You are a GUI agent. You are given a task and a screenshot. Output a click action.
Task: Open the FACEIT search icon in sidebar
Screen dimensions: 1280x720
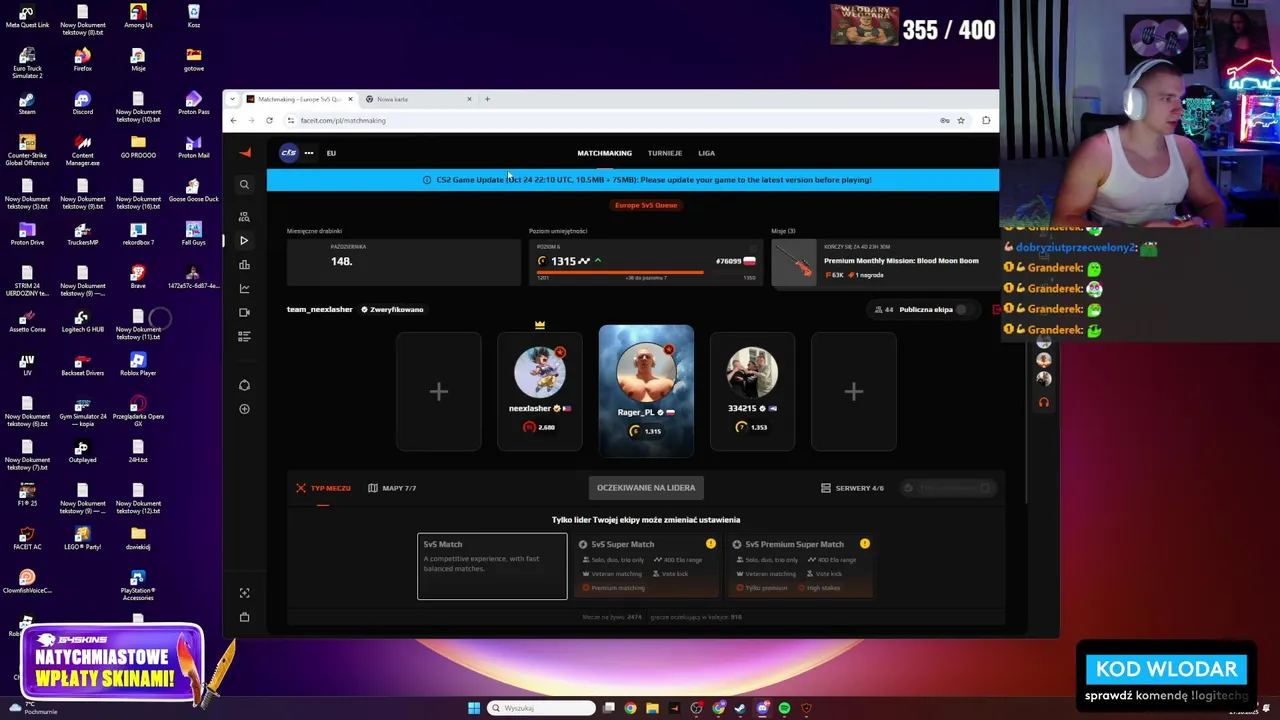pos(244,185)
